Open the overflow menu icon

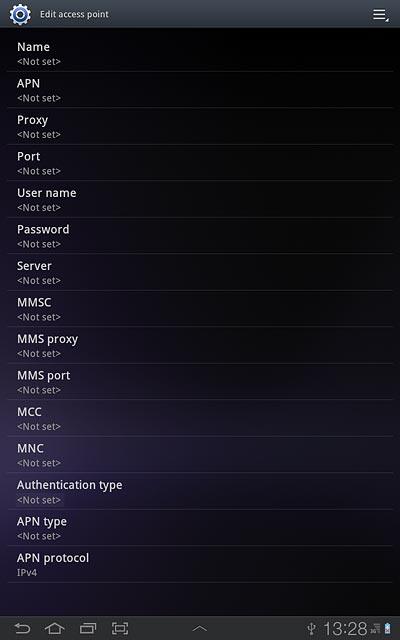coord(380,15)
